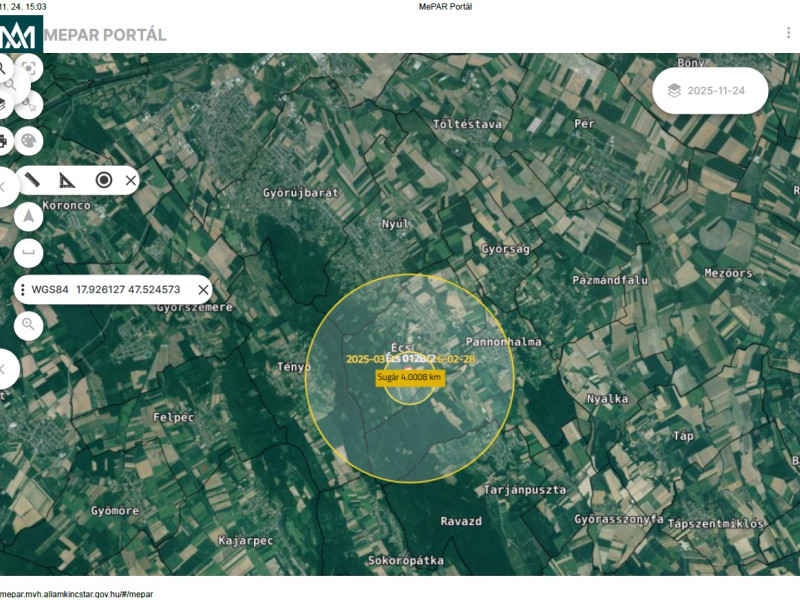Toggle the circle radius measurement tool

103,180
